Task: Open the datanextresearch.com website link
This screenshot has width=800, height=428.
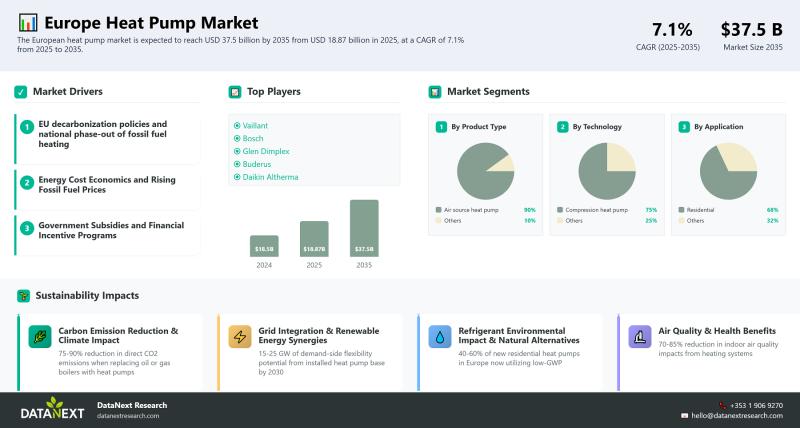Action: point(128,415)
